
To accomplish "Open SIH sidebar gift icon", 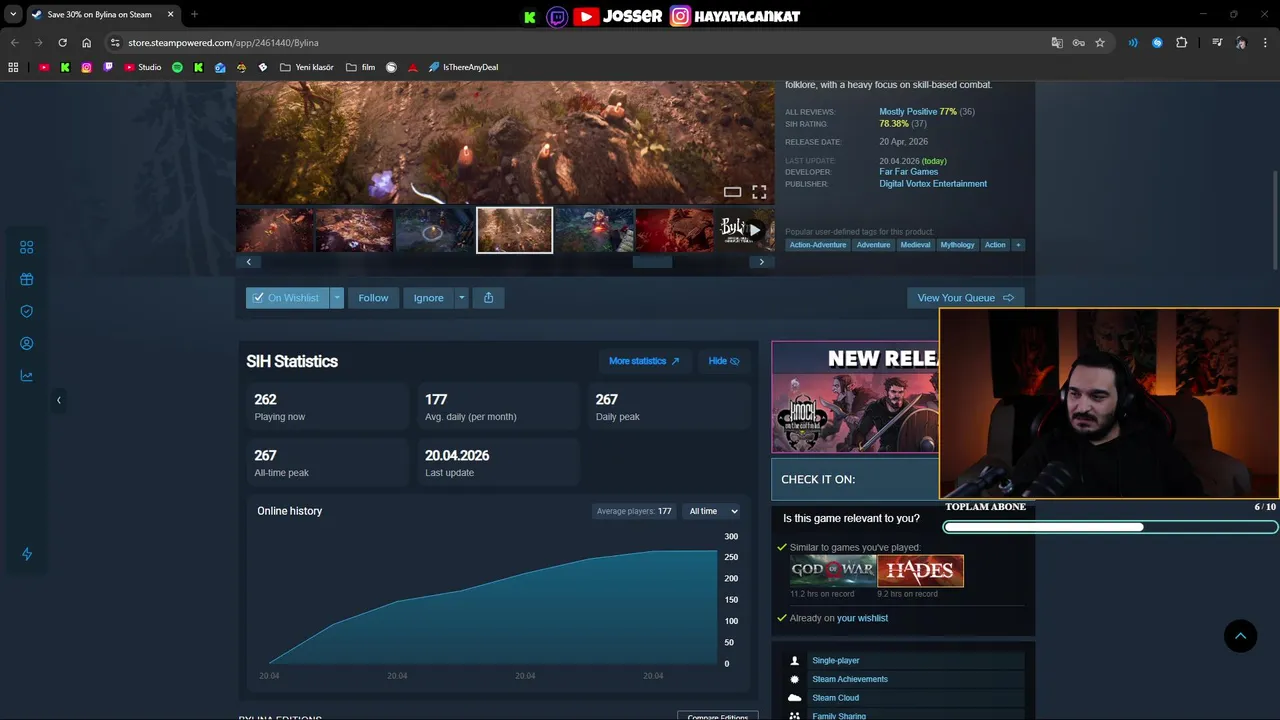I will point(27,279).
